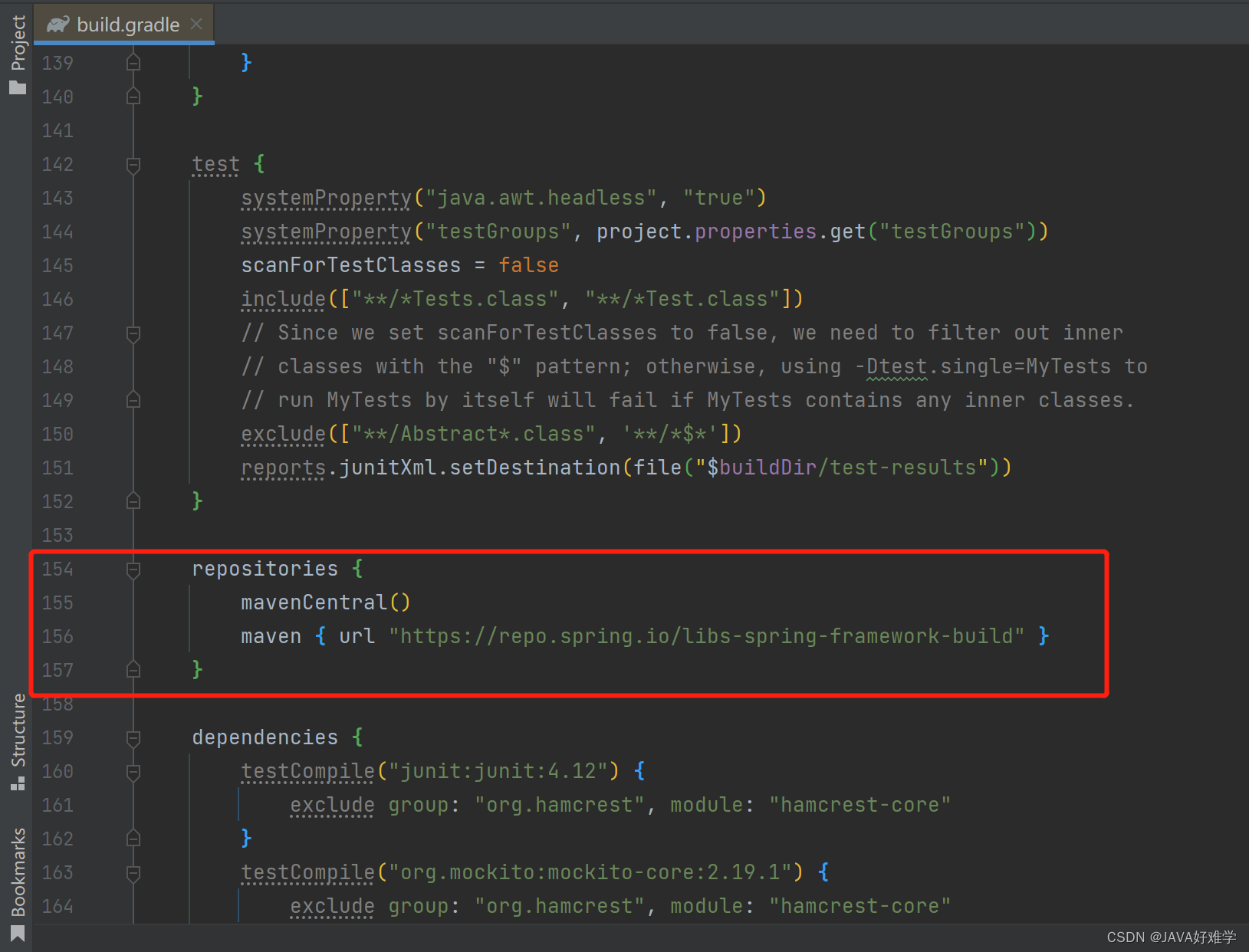Fold the comment block starting at line 147
This screenshot has width=1249, height=952.
[x=133, y=333]
